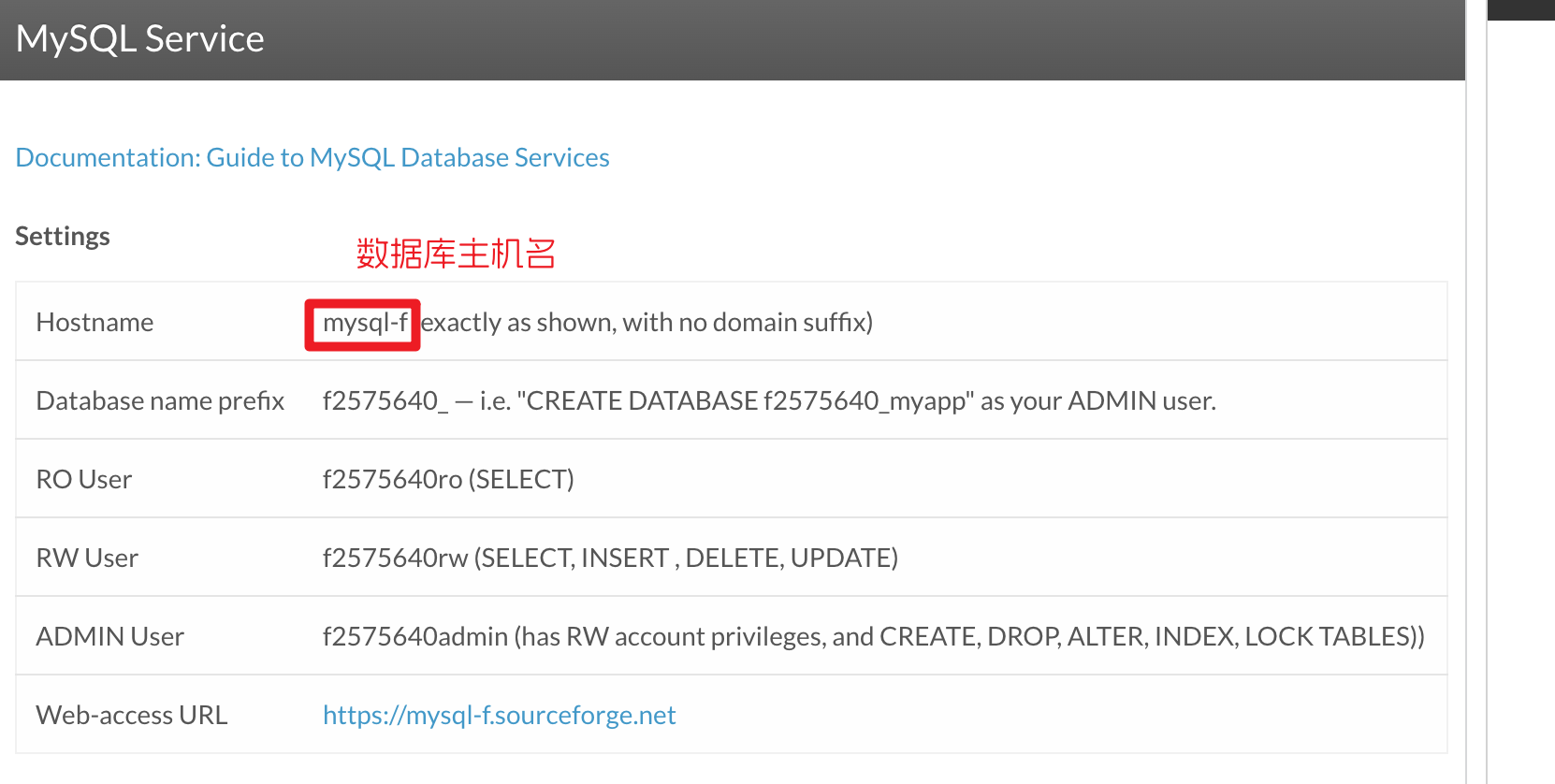Image resolution: width=1555 pixels, height=784 pixels.
Task: Select the mysql-f hostname value
Action: click(x=365, y=323)
